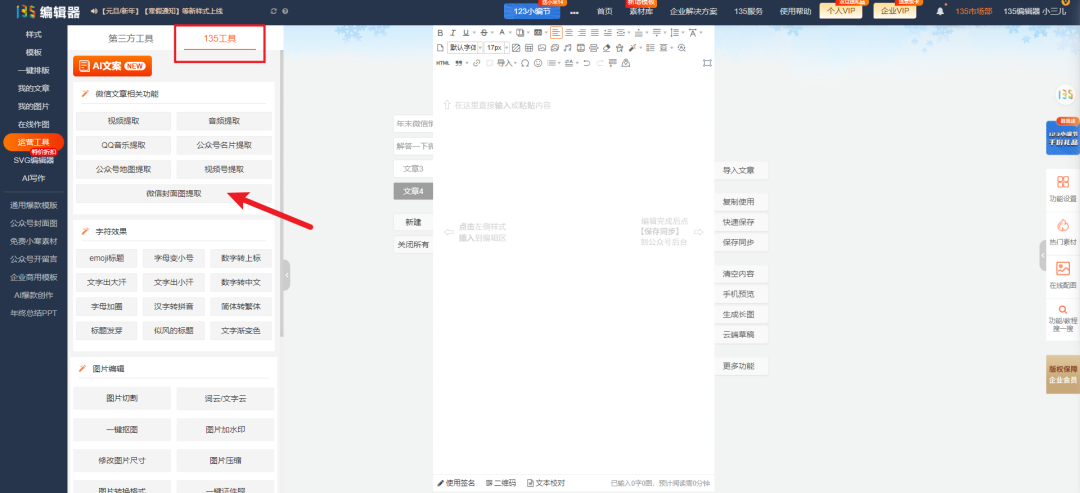Viewport: 1080px width, 493px height.
Task: Open the emoji smiley picker
Action: point(538,63)
